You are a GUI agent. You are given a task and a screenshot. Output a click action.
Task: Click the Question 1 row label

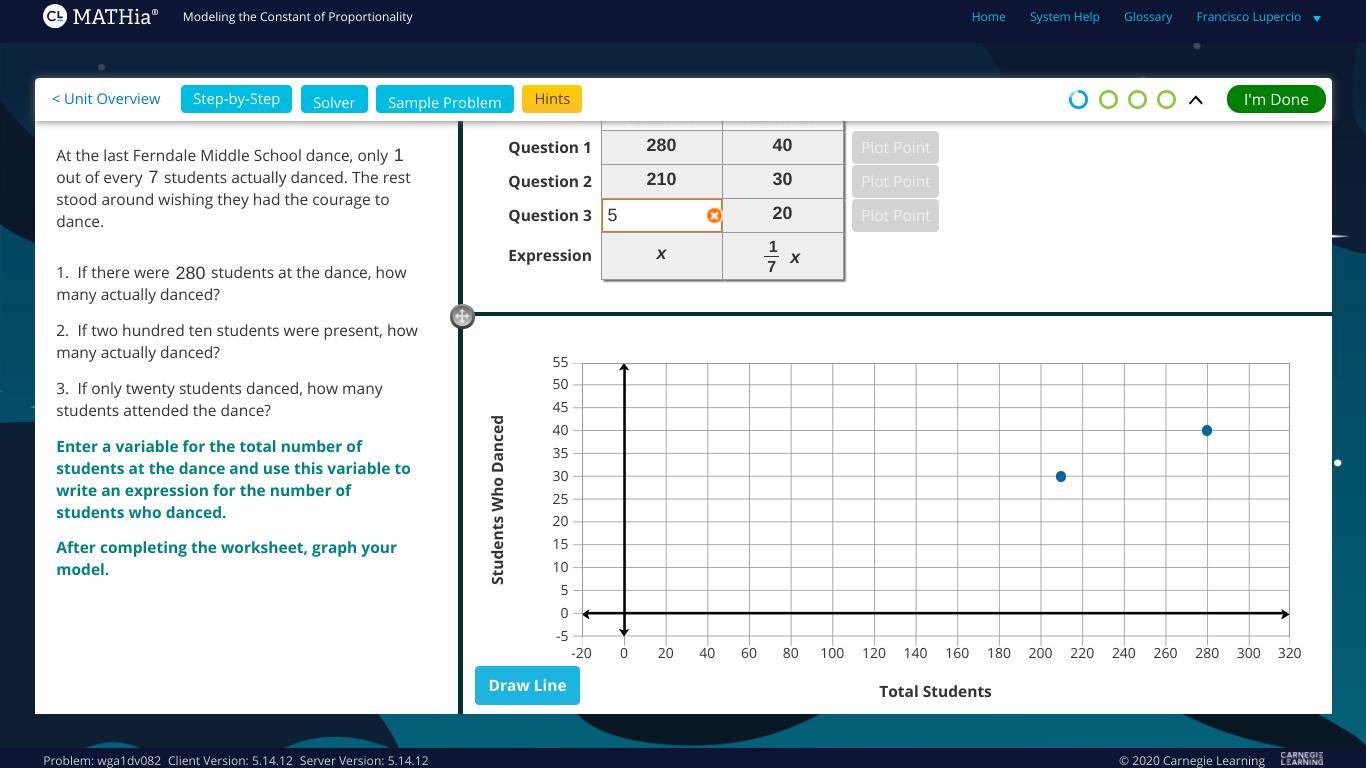(550, 147)
